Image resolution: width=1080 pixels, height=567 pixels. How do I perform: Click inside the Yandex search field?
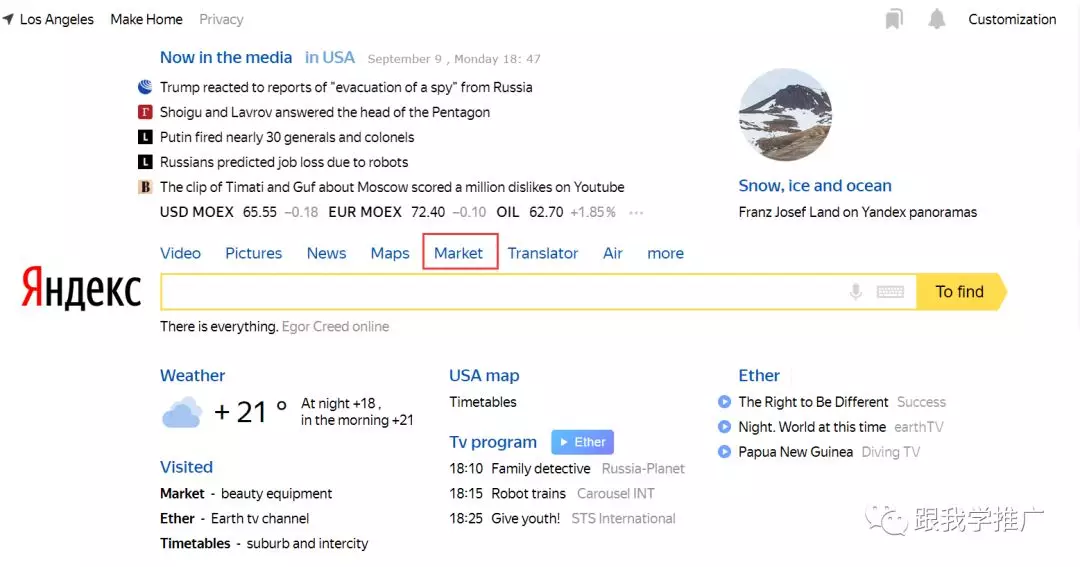[500, 292]
